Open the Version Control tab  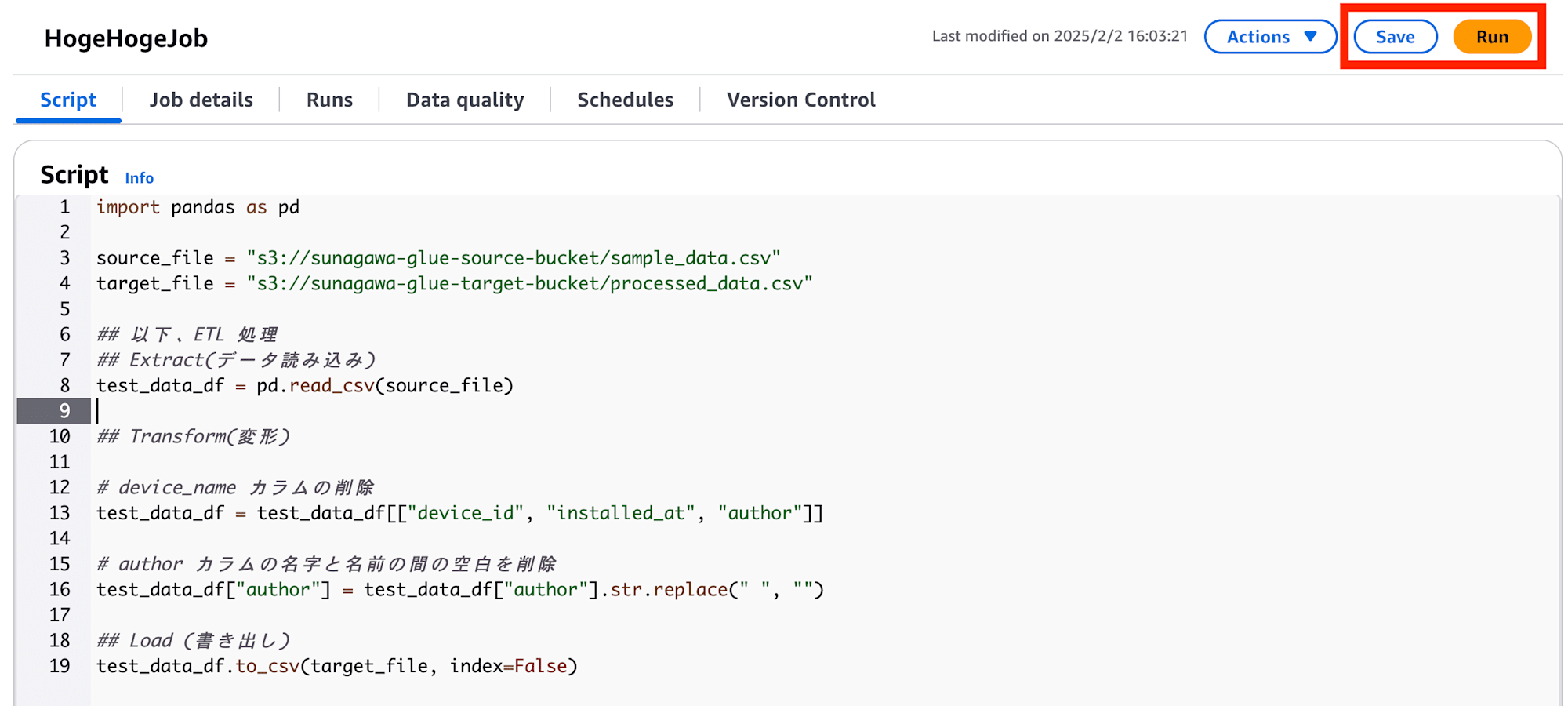(800, 100)
